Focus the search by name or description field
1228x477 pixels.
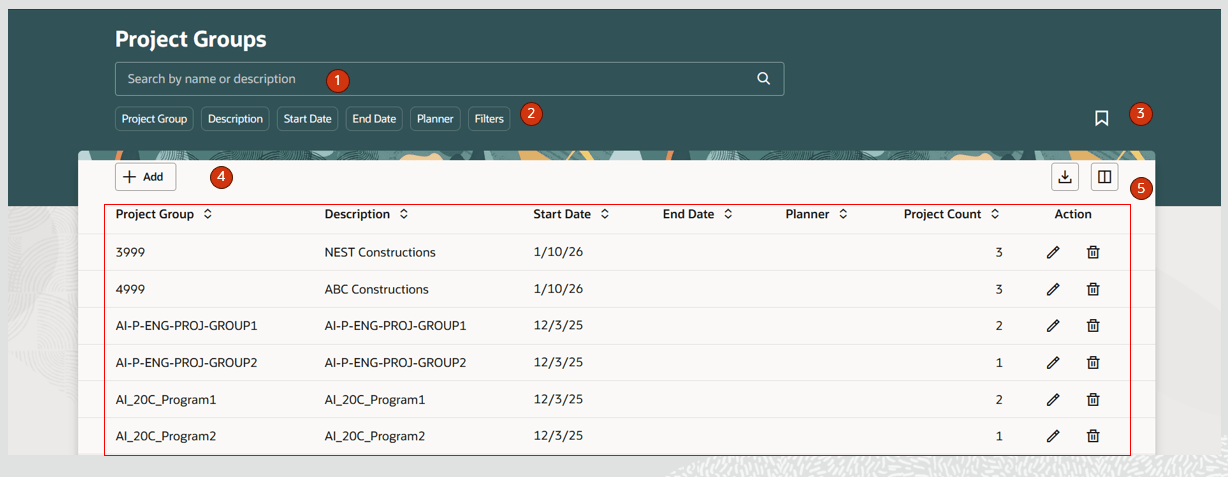[449, 79]
